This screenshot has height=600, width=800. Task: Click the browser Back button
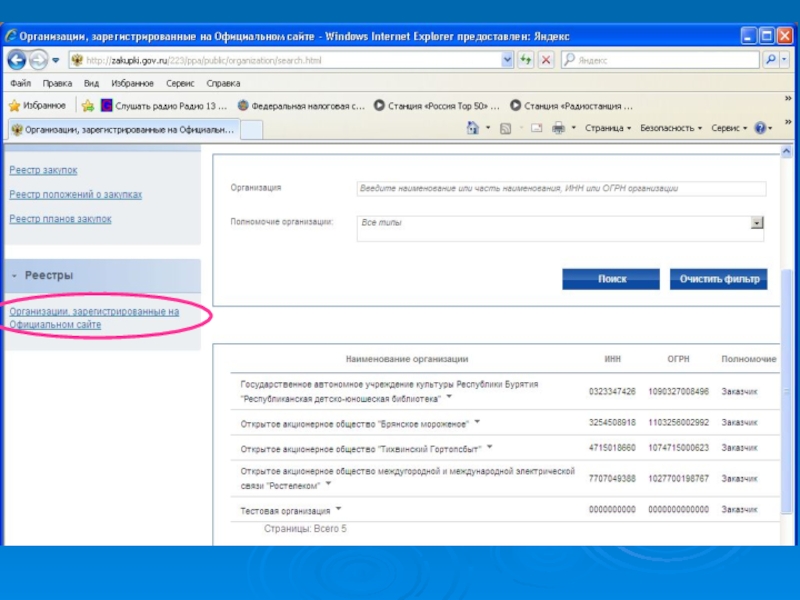coord(17,60)
